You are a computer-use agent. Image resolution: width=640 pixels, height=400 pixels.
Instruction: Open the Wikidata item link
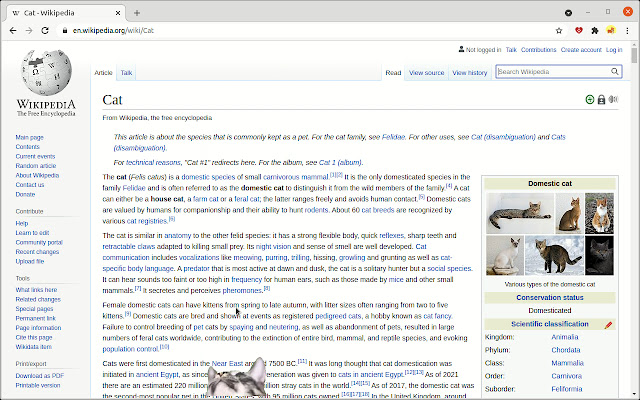33,347
